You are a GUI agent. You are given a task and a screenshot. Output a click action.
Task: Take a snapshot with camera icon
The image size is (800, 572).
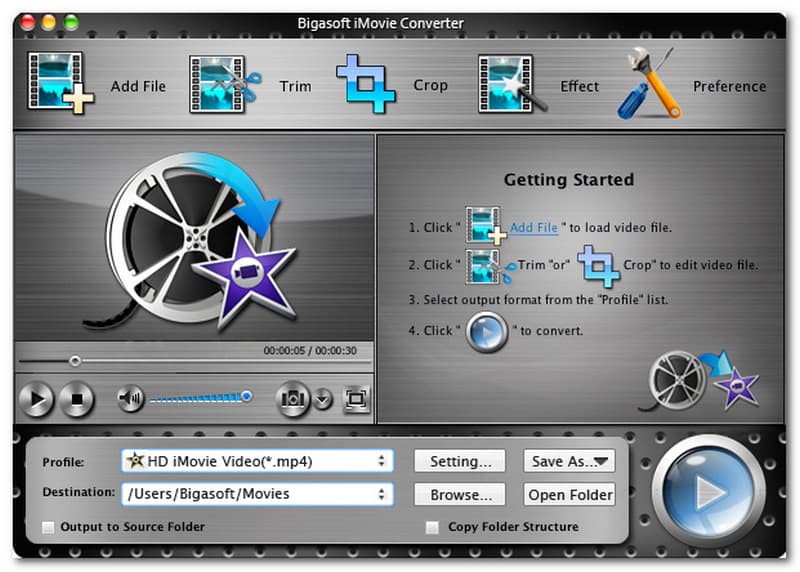(292, 400)
